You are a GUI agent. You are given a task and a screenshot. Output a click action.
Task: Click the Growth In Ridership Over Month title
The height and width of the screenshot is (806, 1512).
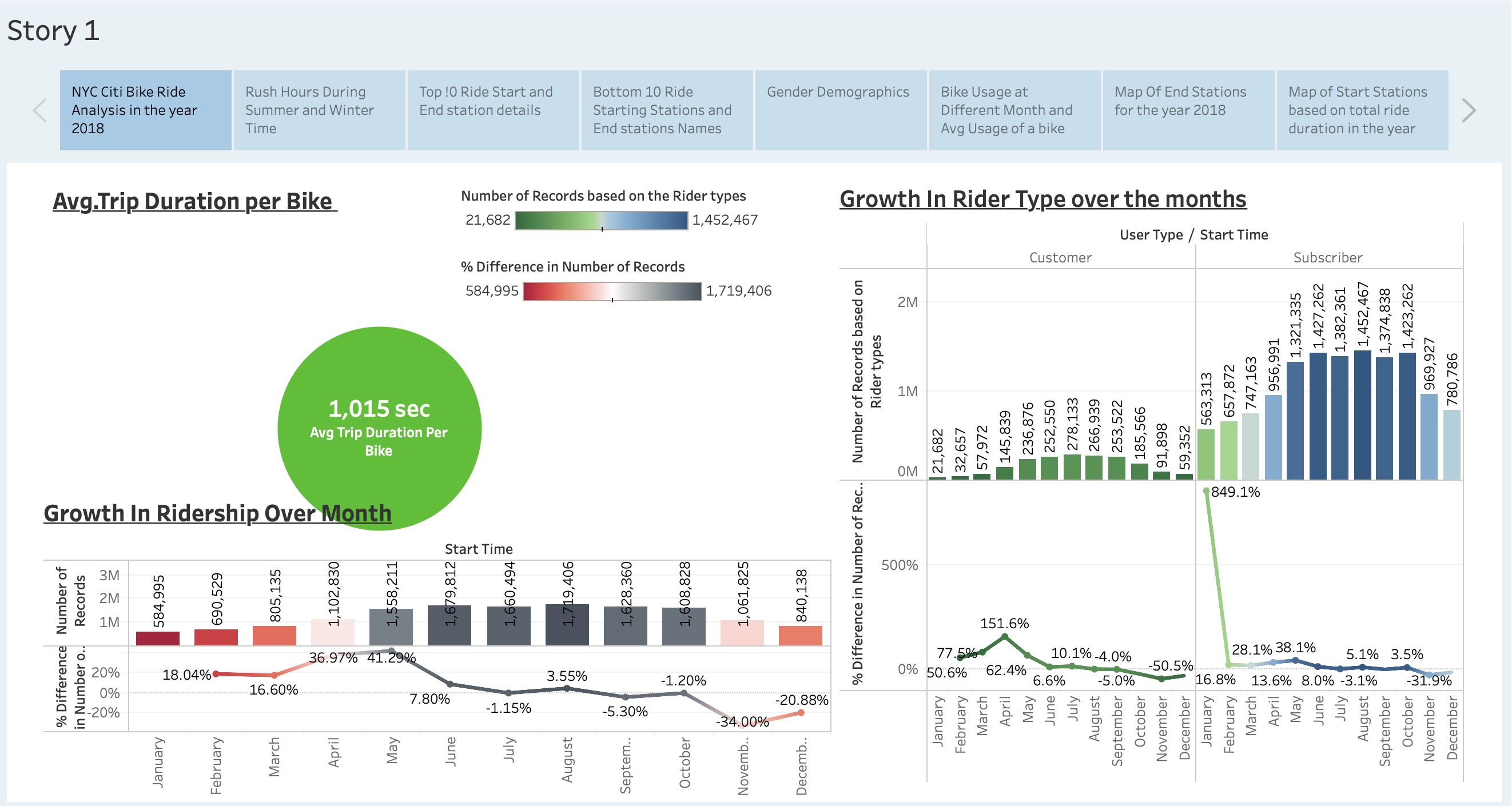coord(218,513)
